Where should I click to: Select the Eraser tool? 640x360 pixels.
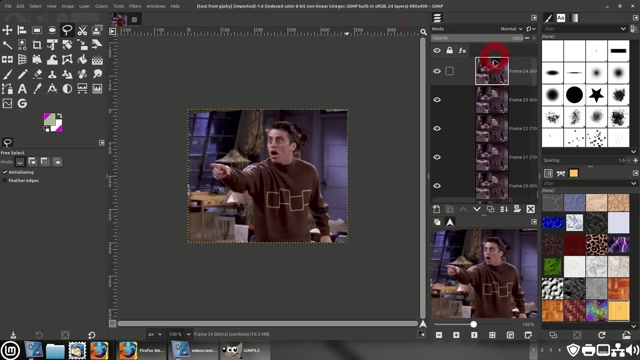click(37, 74)
